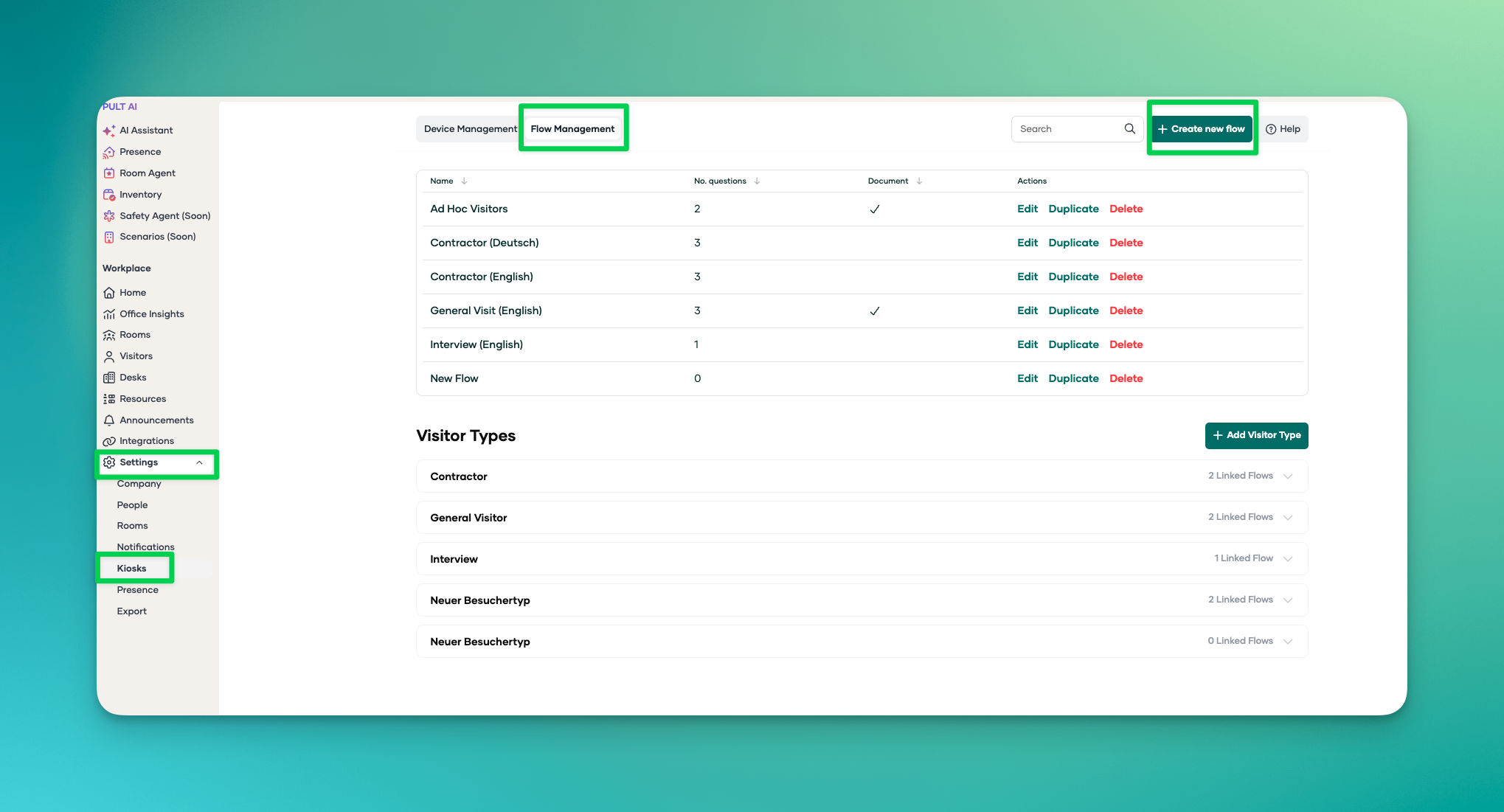Open Room Agent via its calendar icon
The width and height of the screenshot is (1504, 812).
[109, 173]
